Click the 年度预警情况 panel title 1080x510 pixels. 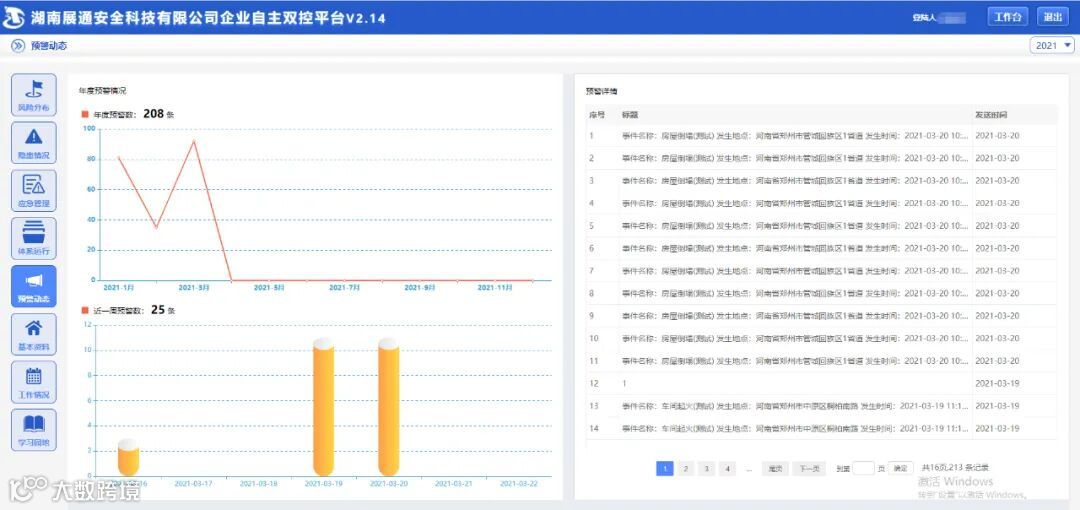[103, 90]
